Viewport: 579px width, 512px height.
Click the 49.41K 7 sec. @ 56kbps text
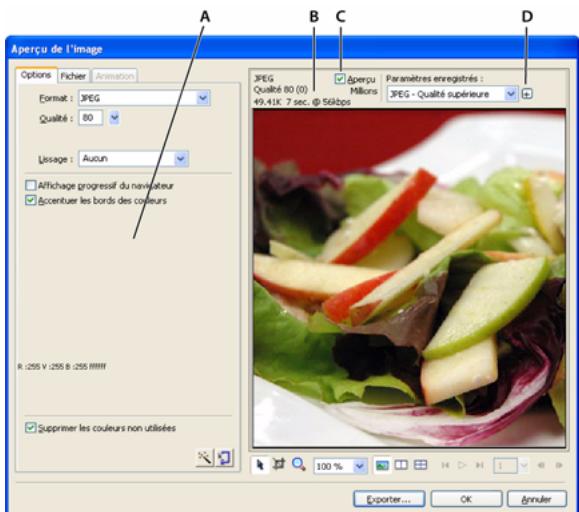302,102
